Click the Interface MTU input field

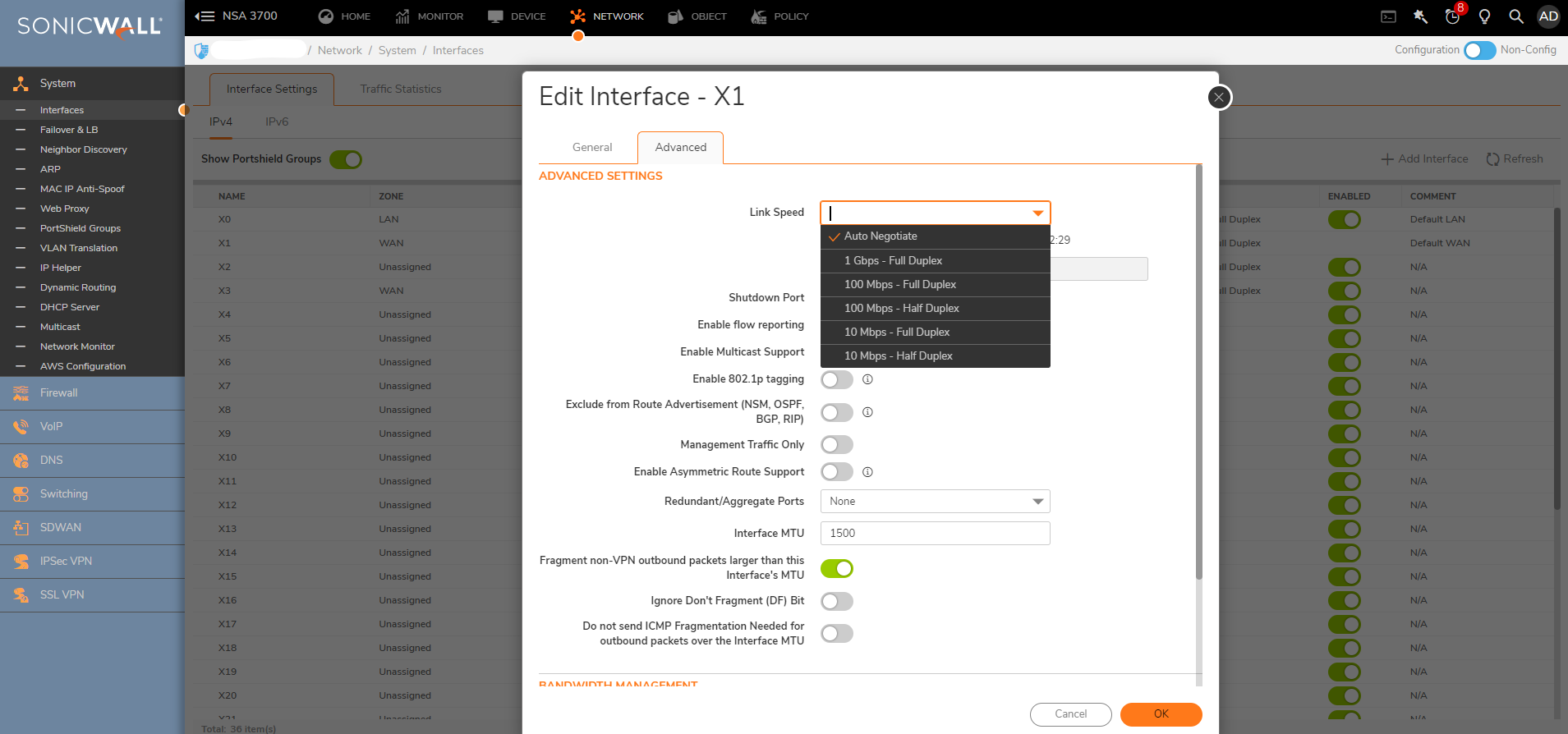tap(935, 534)
